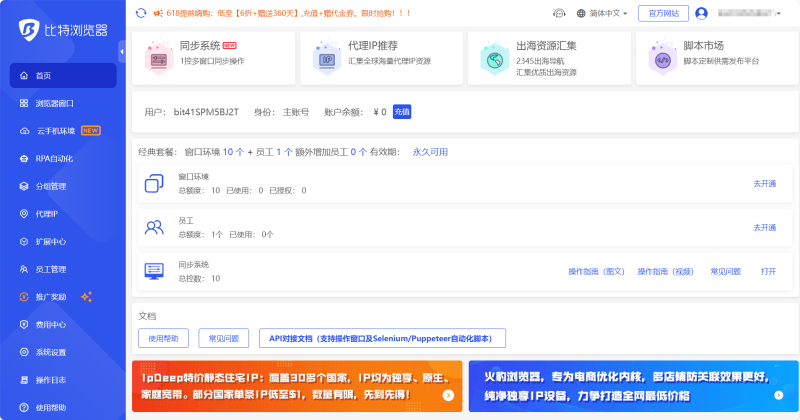Click the 代理IP推荐 card IP icon
The height and width of the screenshot is (420, 800).
click(x=327, y=58)
